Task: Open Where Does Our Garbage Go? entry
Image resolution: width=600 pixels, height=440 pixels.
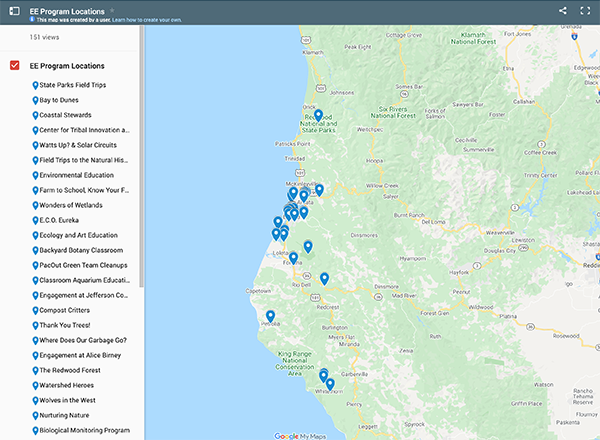Action: (x=83, y=340)
